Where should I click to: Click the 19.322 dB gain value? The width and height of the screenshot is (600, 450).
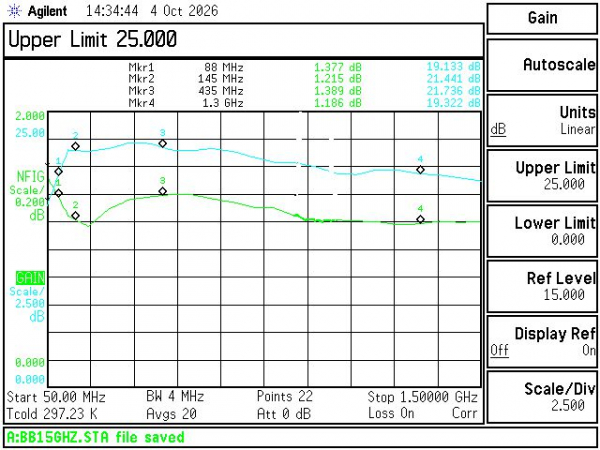pos(453,103)
